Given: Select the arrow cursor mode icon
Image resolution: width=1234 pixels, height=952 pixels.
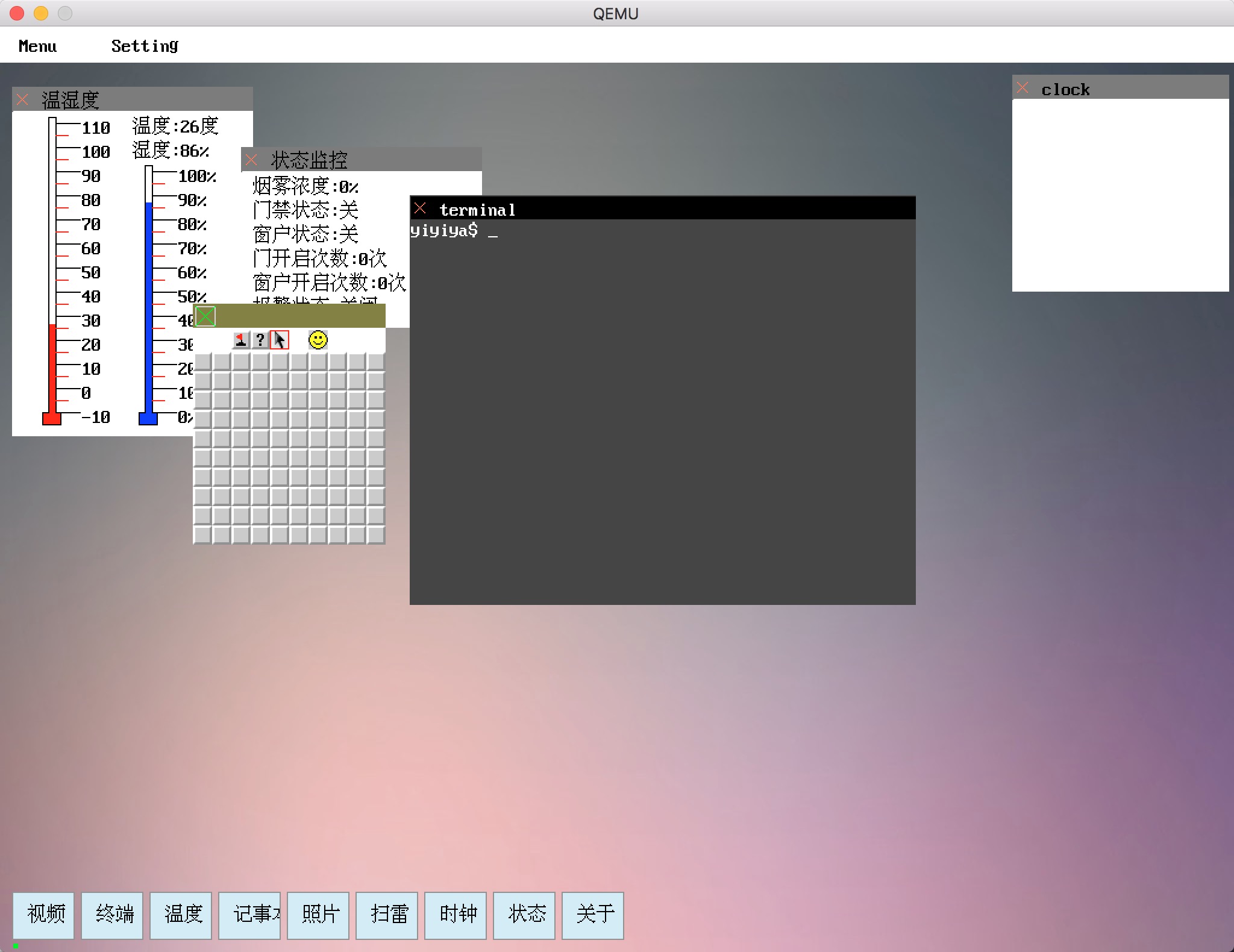Looking at the screenshot, I should click(280, 340).
